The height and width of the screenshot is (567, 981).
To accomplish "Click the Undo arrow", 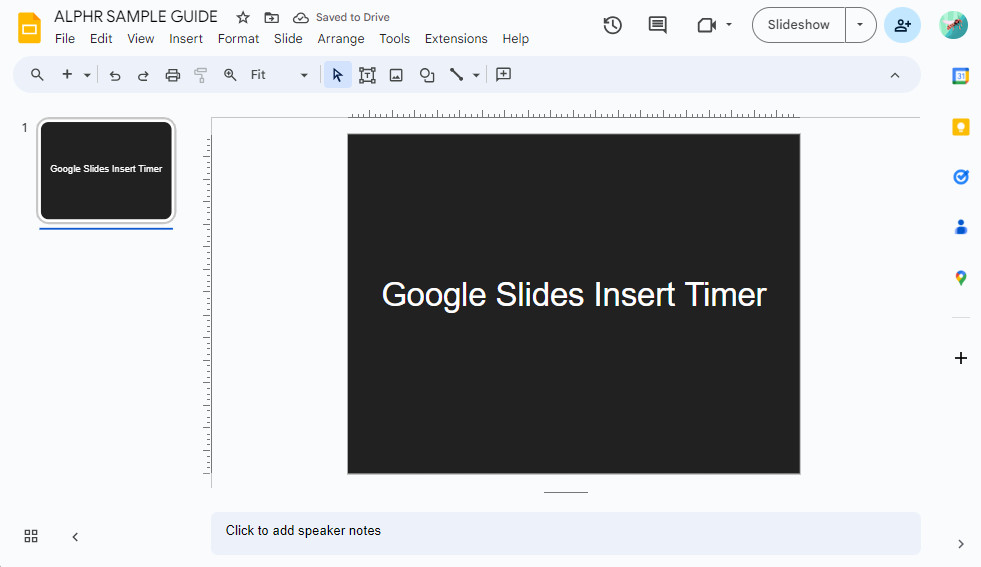I will pos(114,75).
